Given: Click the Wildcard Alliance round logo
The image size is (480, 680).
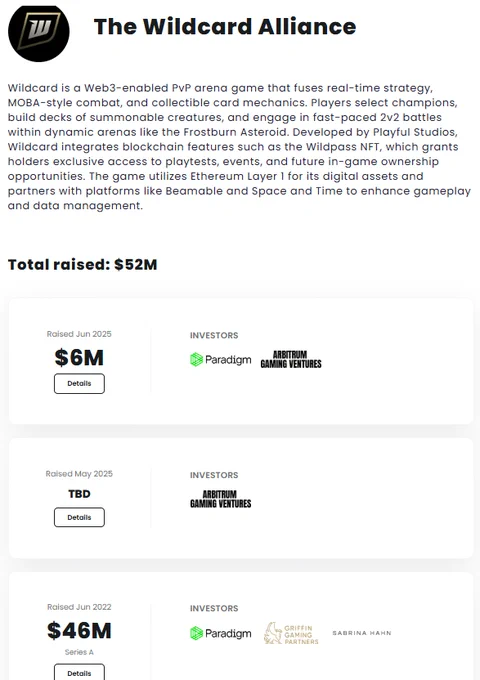Looking at the screenshot, I should pos(39,32).
